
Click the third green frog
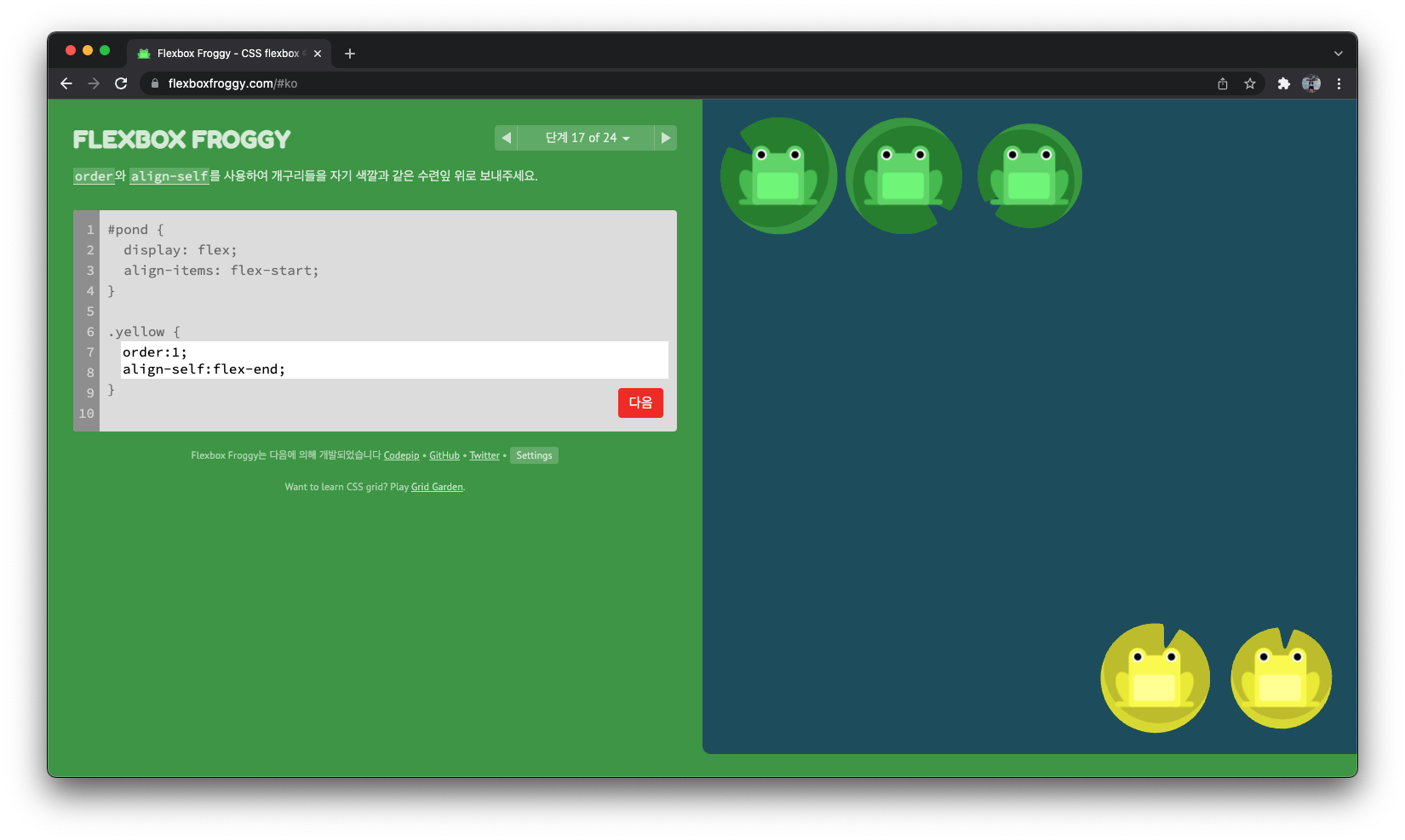(1029, 175)
